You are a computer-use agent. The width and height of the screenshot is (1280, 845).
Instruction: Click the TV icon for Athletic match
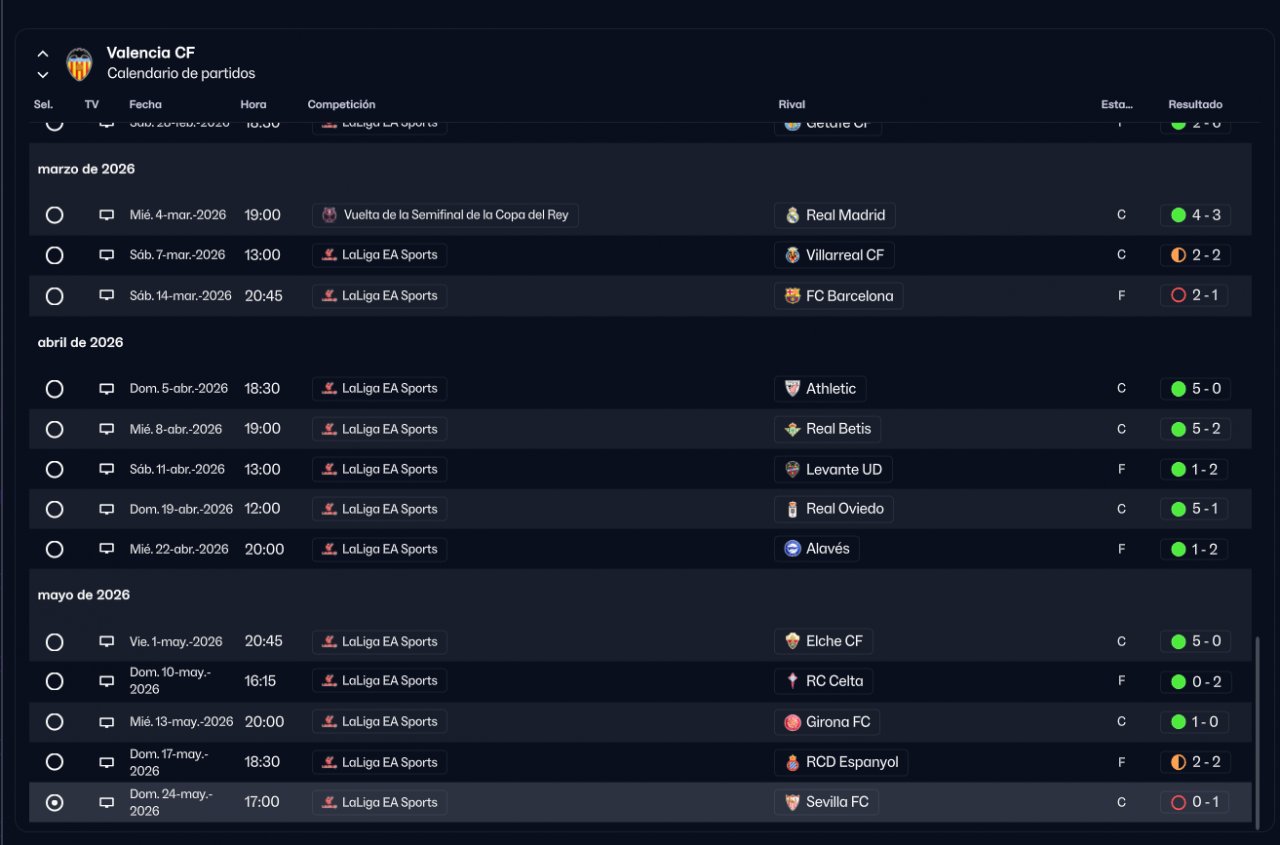click(106, 389)
